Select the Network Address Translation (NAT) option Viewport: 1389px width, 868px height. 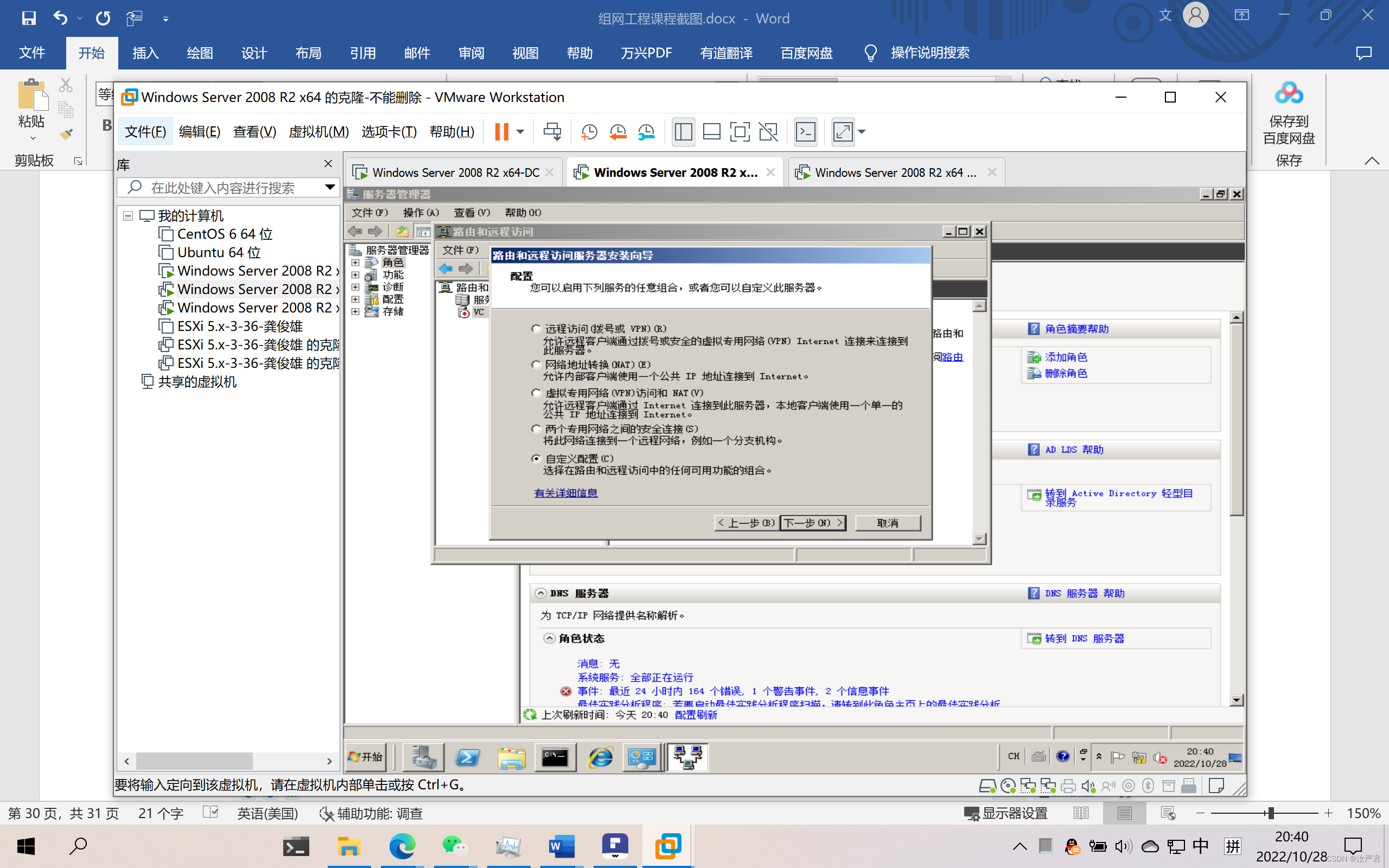[x=536, y=365]
